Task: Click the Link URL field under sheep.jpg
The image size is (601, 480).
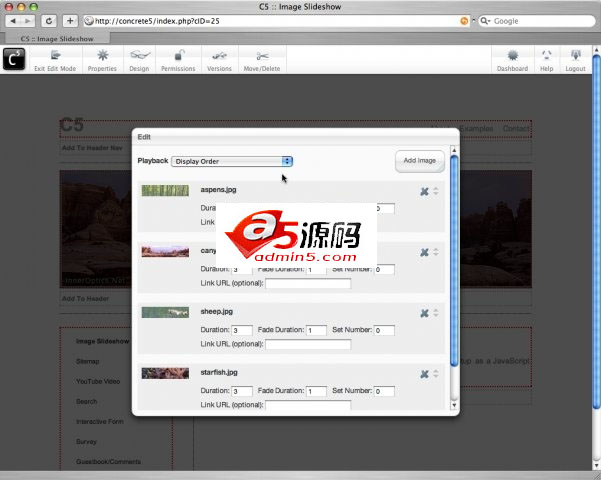Action: (x=308, y=345)
